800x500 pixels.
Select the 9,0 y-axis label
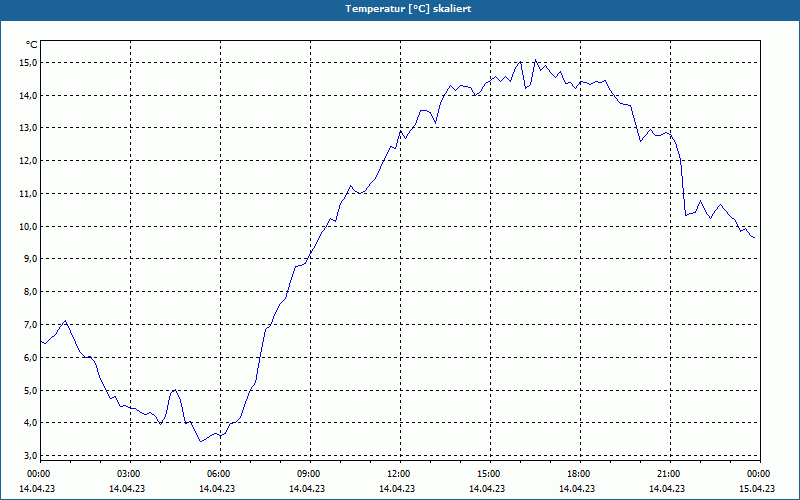coord(31,259)
